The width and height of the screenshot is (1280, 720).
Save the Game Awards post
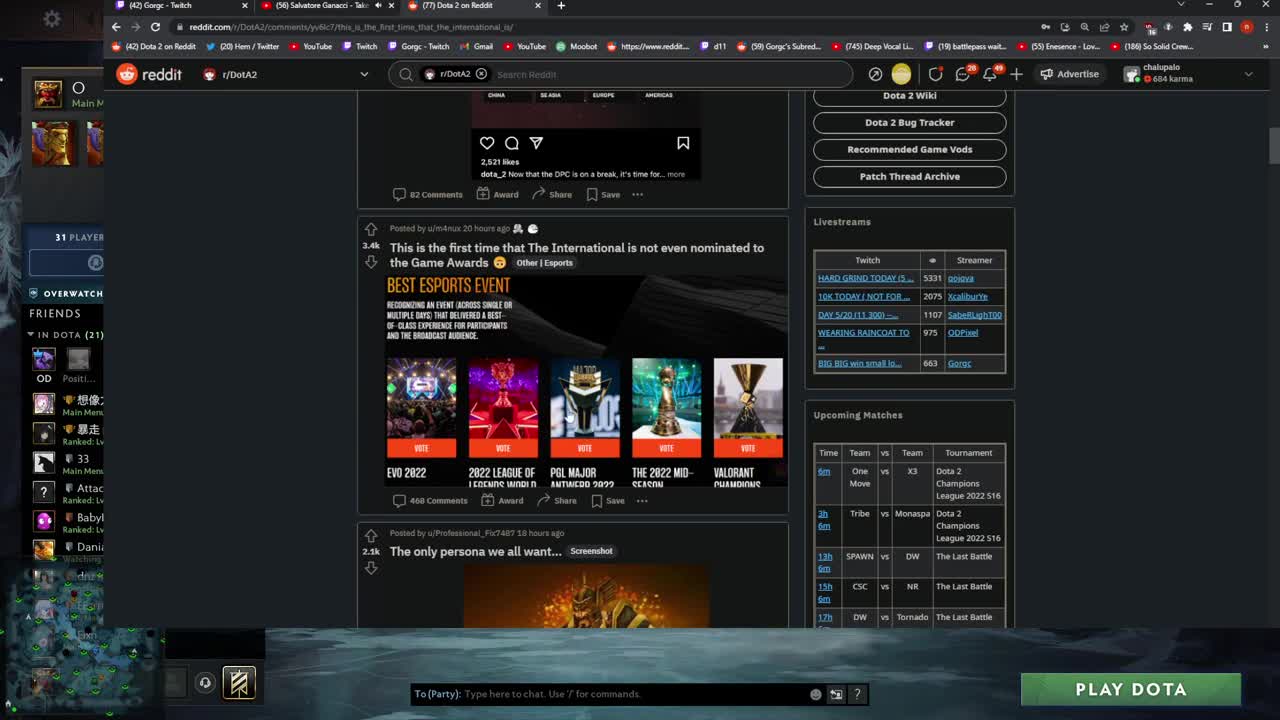coord(607,500)
